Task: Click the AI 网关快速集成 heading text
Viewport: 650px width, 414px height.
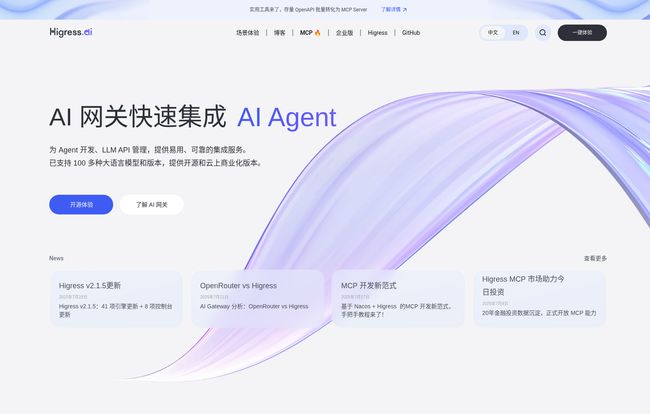Action: [138, 117]
